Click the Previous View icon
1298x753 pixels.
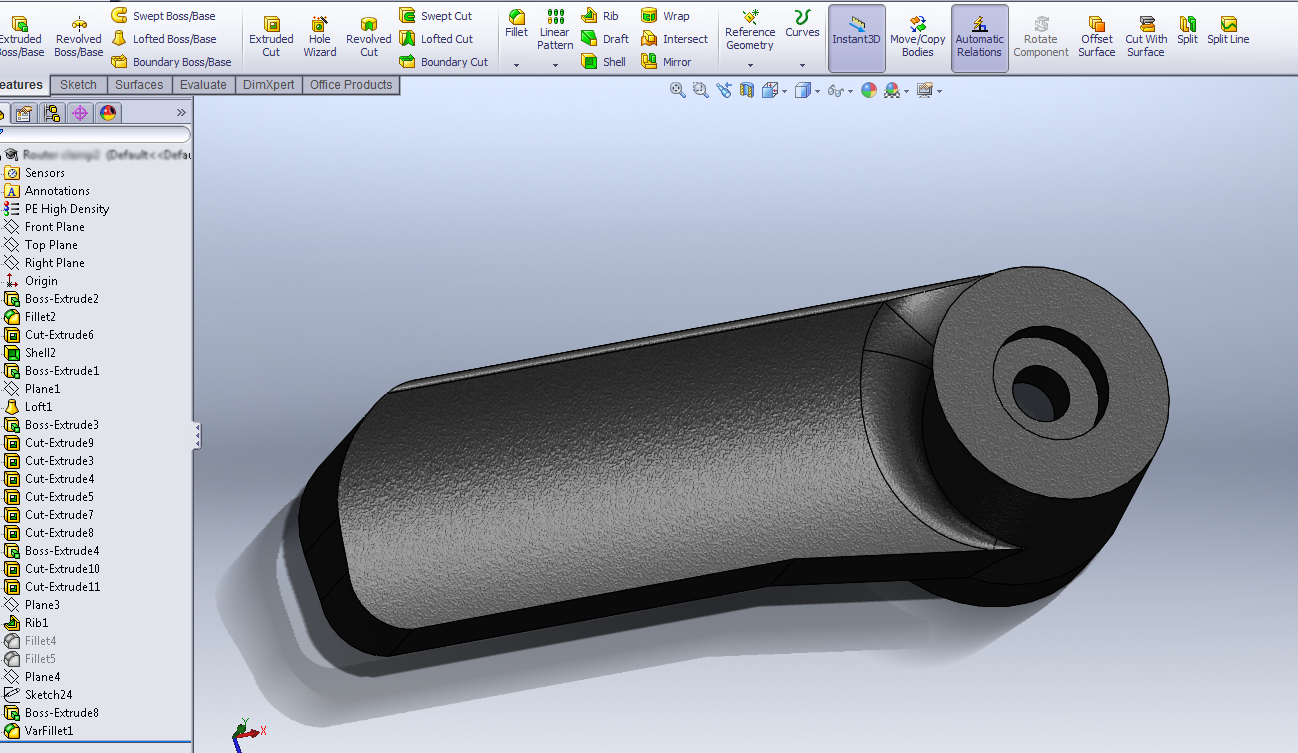point(724,90)
